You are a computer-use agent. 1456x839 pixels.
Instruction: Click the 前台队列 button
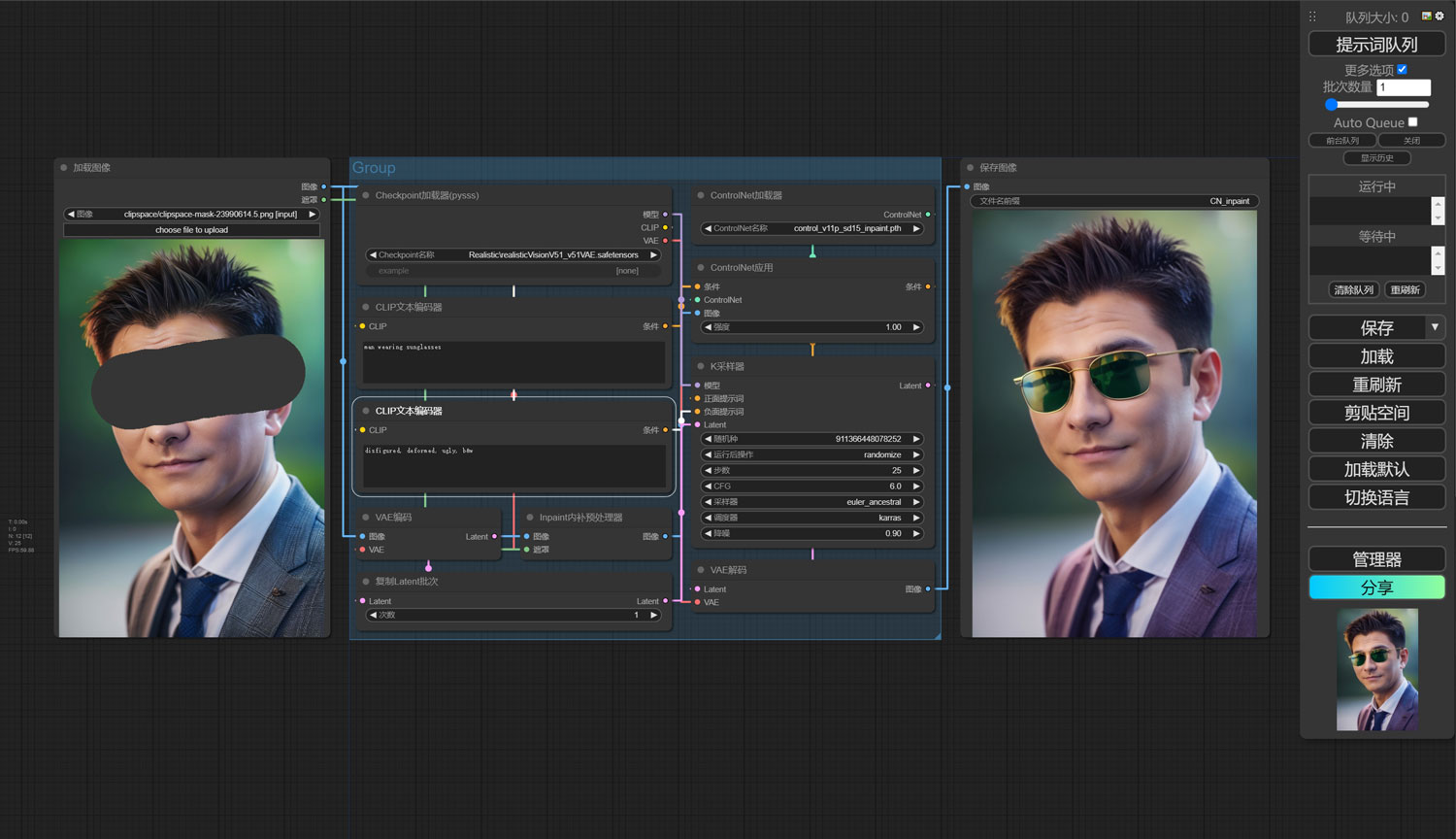click(1342, 141)
